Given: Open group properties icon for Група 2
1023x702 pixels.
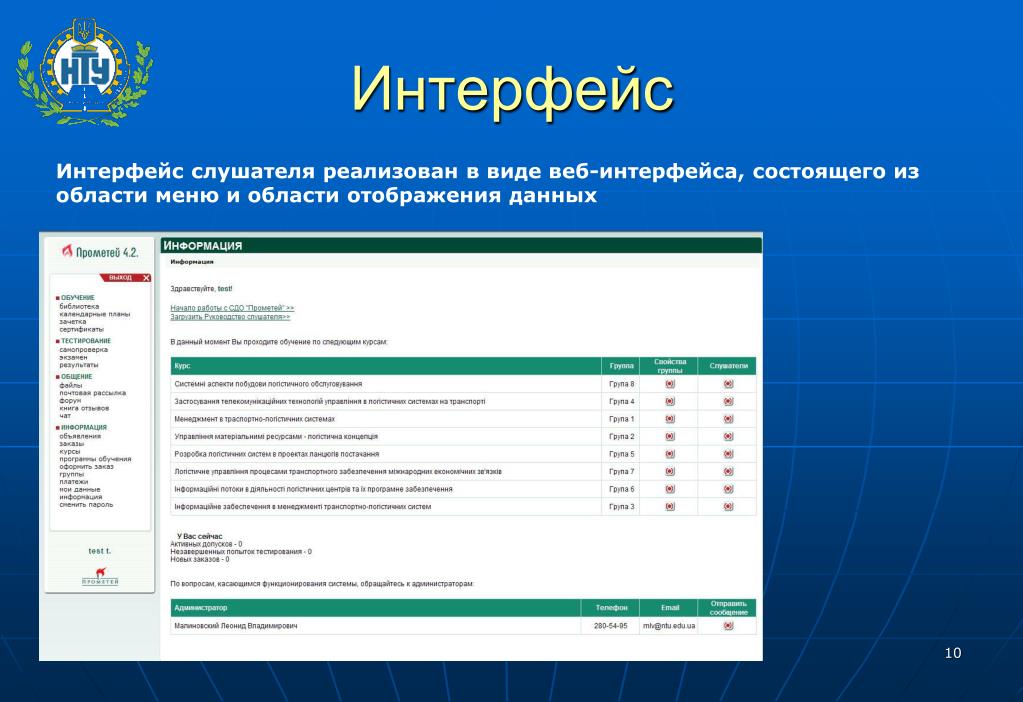Looking at the screenshot, I should click(x=670, y=436).
